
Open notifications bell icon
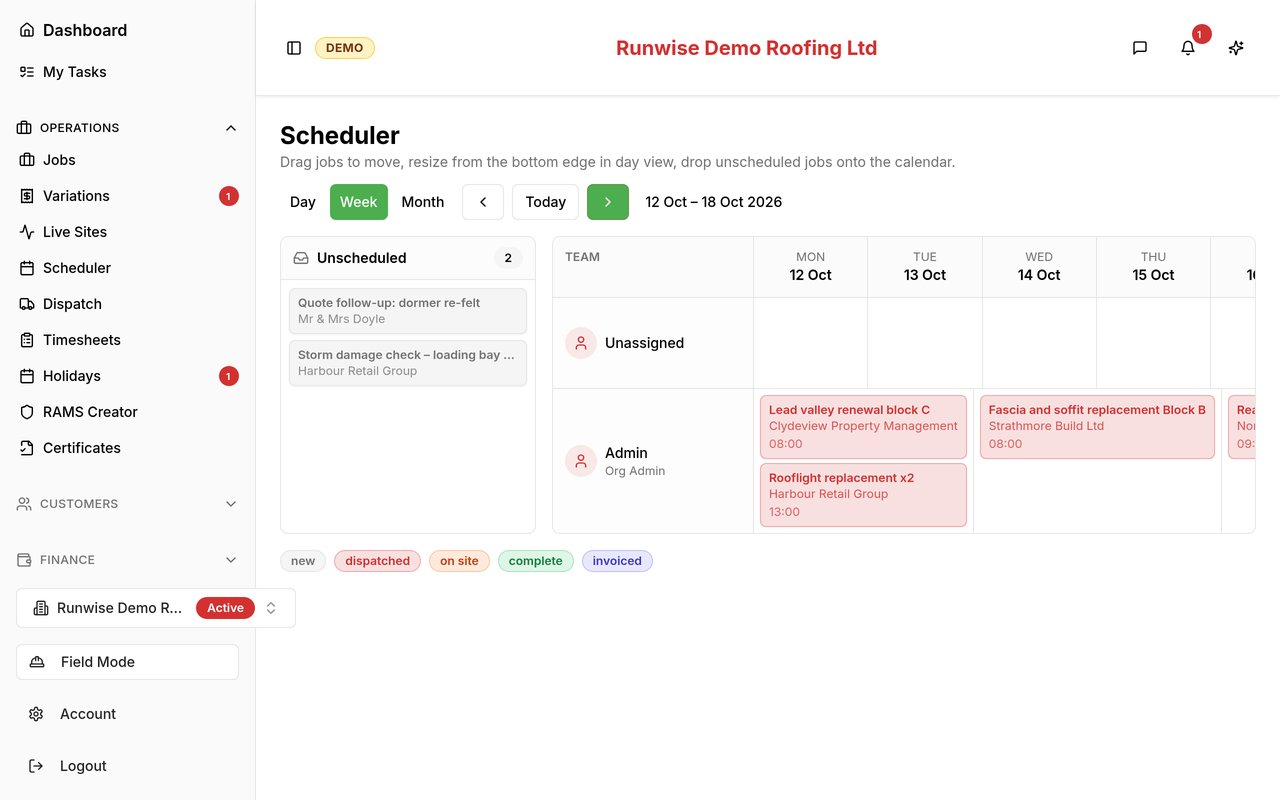pyautogui.click(x=1188, y=48)
